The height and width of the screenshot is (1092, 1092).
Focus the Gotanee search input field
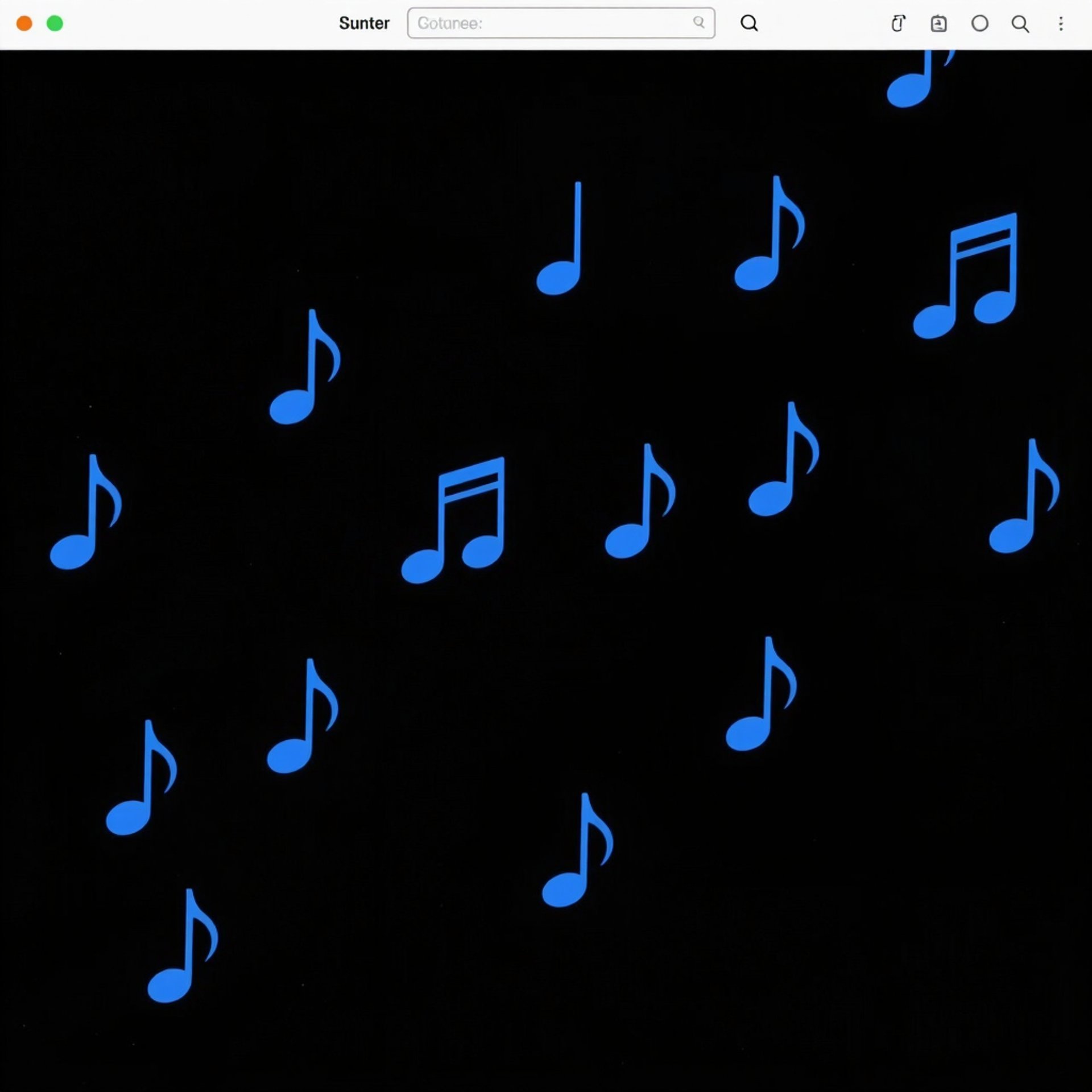[x=546, y=23]
